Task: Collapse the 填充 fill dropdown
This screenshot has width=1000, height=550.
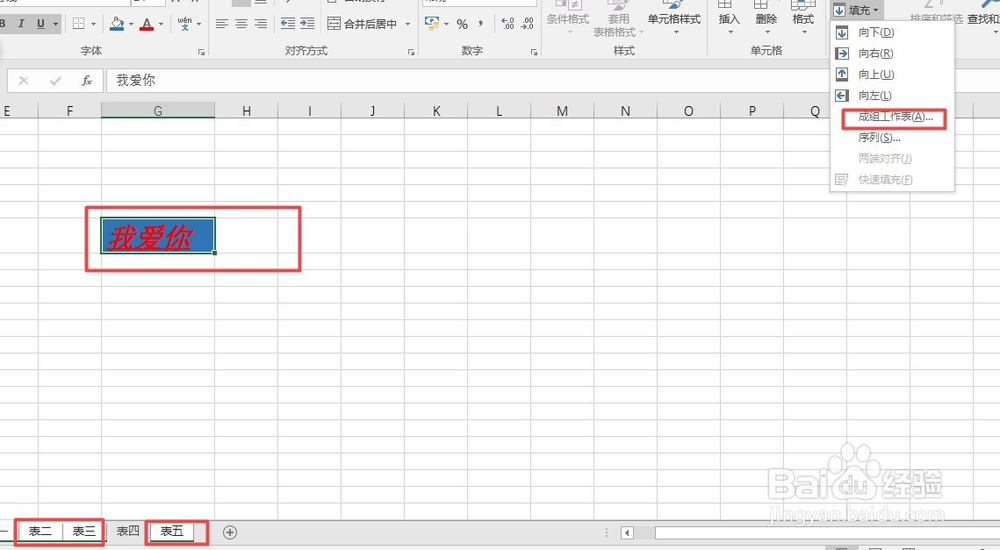Action: tap(857, 10)
